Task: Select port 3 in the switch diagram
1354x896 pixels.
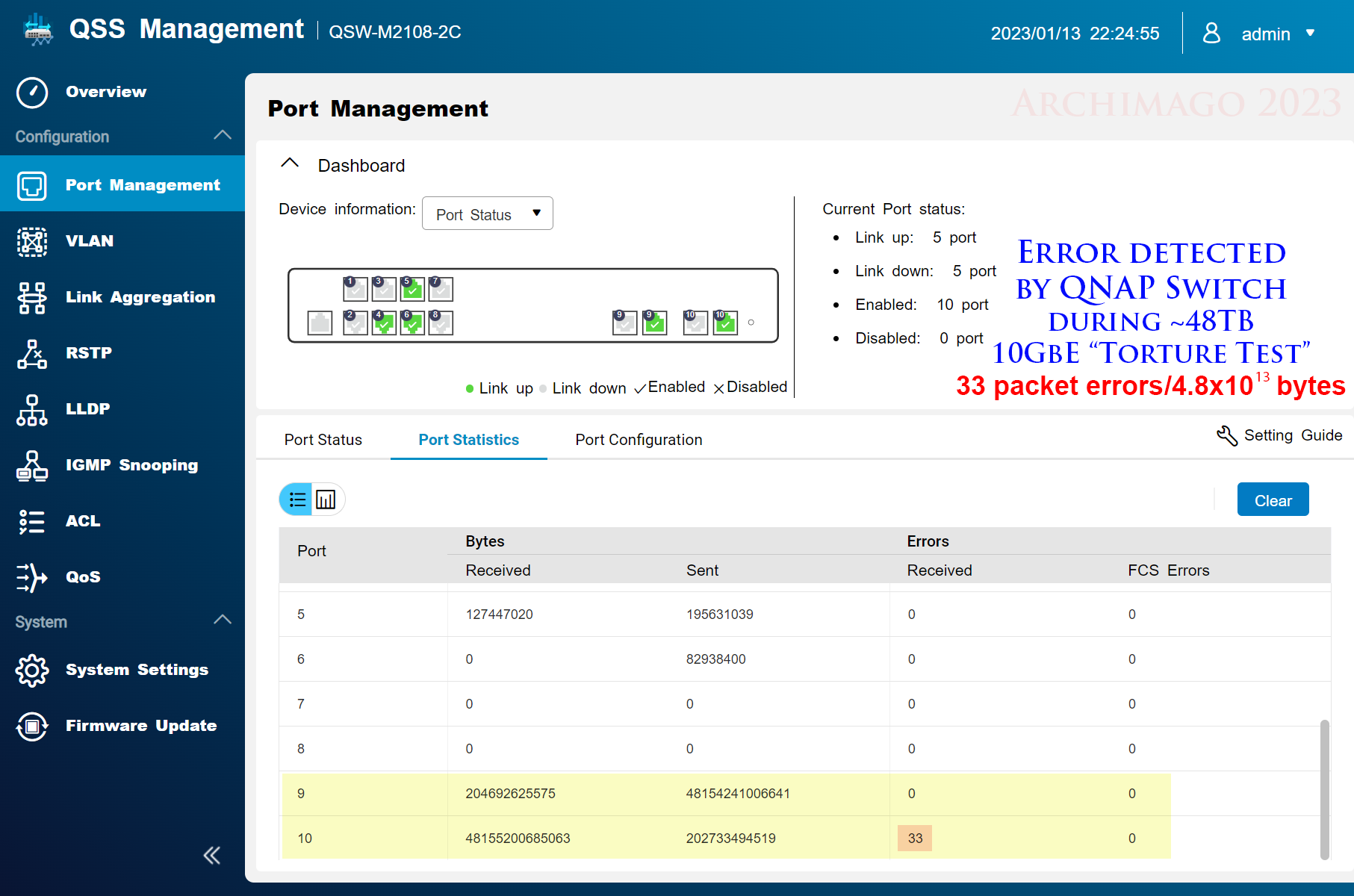Action: coord(384,288)
